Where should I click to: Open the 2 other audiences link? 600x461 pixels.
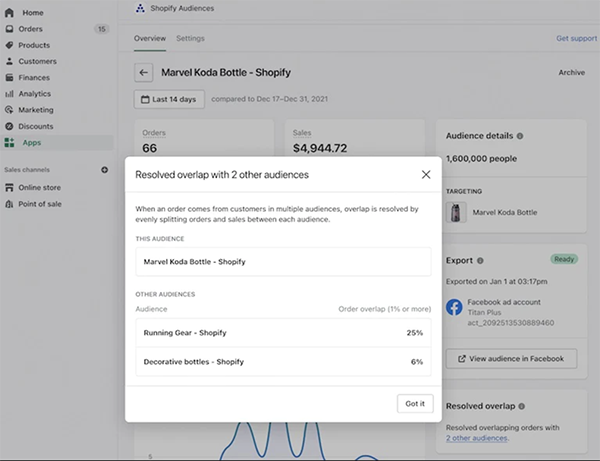click(x=476, y=438)
